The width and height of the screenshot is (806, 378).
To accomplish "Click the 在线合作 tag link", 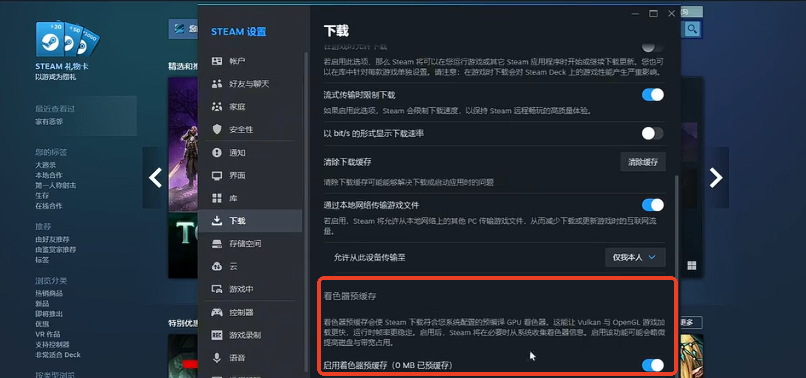I will point(48,206).
